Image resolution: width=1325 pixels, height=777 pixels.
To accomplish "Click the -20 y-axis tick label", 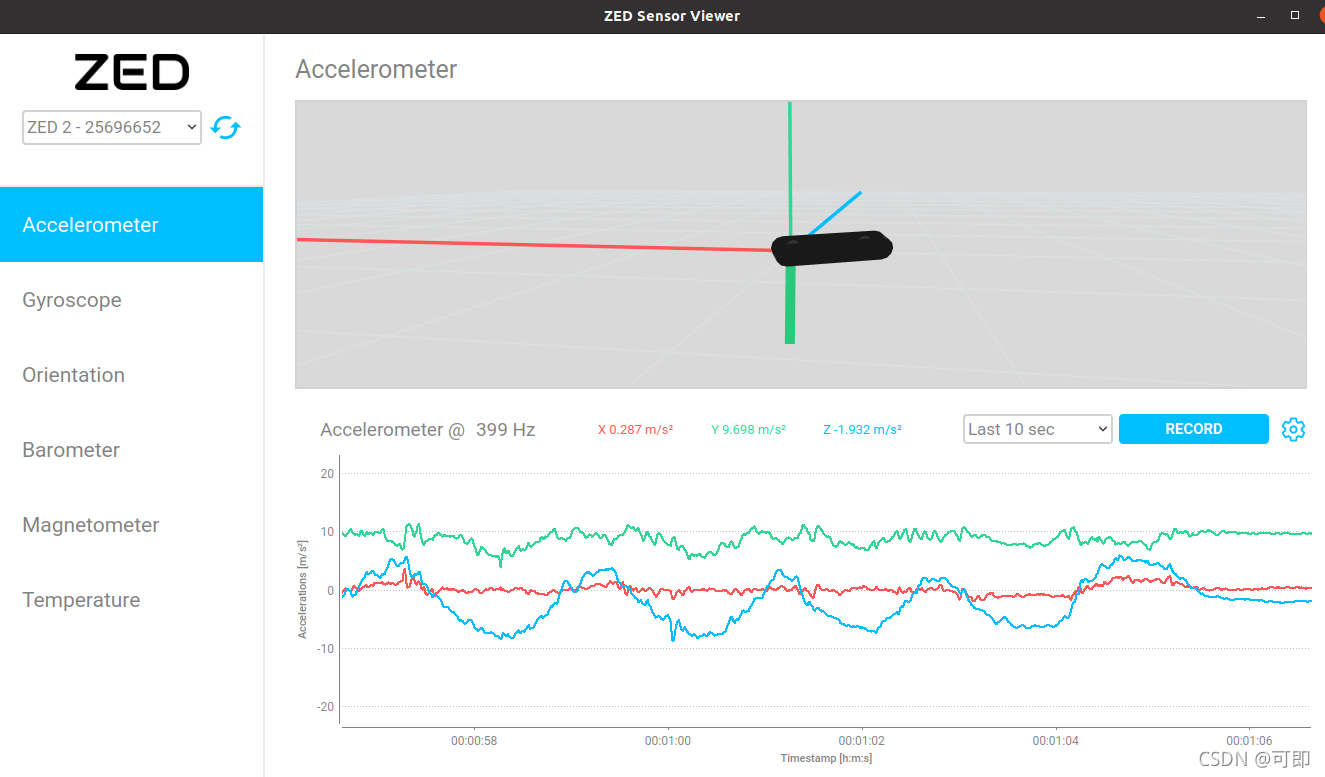I will pos(325,707).
